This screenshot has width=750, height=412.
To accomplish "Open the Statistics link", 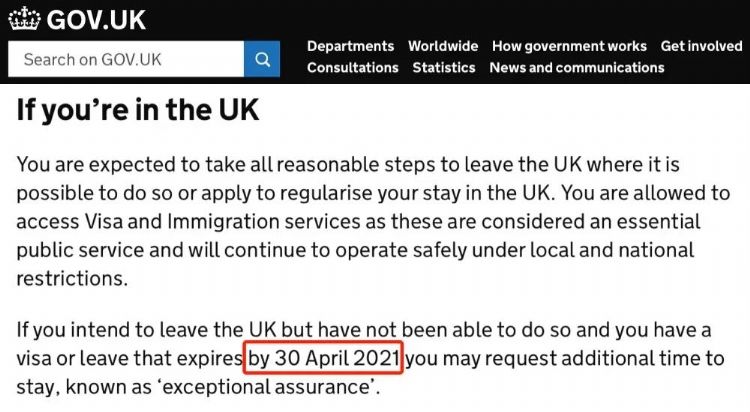I will [443, 67].
